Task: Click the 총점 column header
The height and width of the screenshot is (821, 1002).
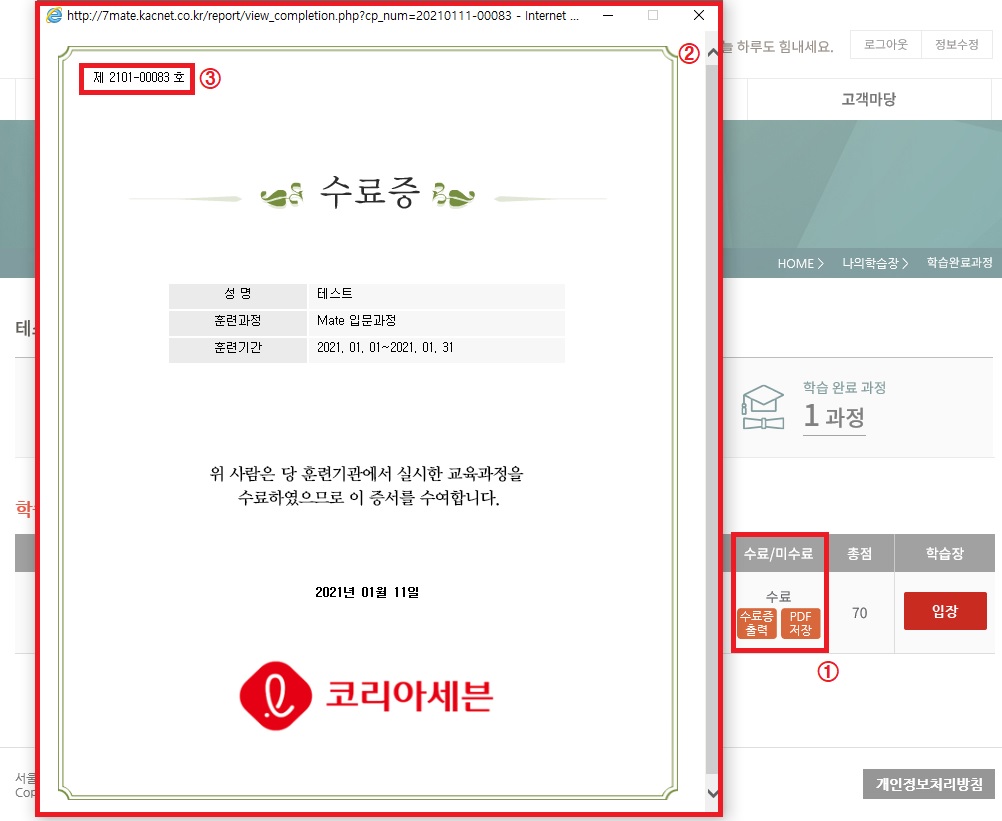Action: [x=859, y=553]
